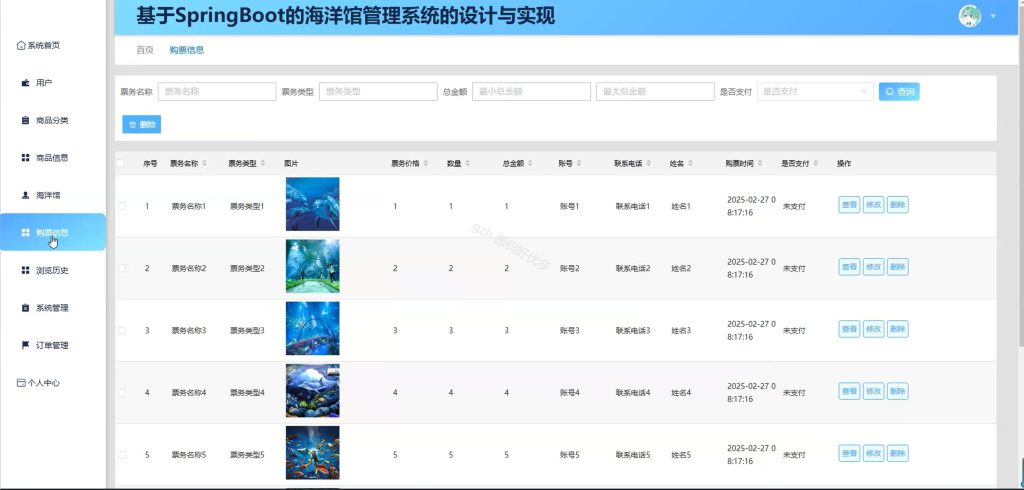Sort by 账号 column arrows
1024x490 pixels.
pyautogui.click(x=579, y=163)
